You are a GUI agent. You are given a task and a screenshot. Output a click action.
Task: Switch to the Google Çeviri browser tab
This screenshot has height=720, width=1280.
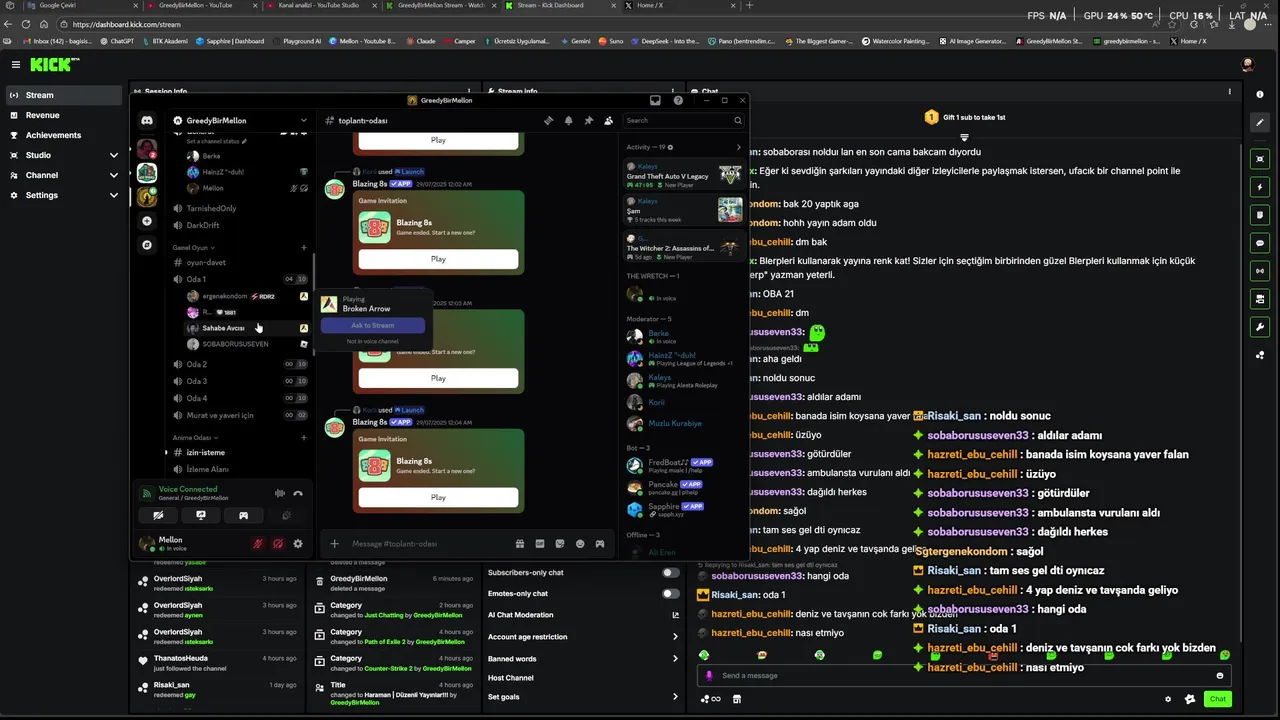[85, 5]
